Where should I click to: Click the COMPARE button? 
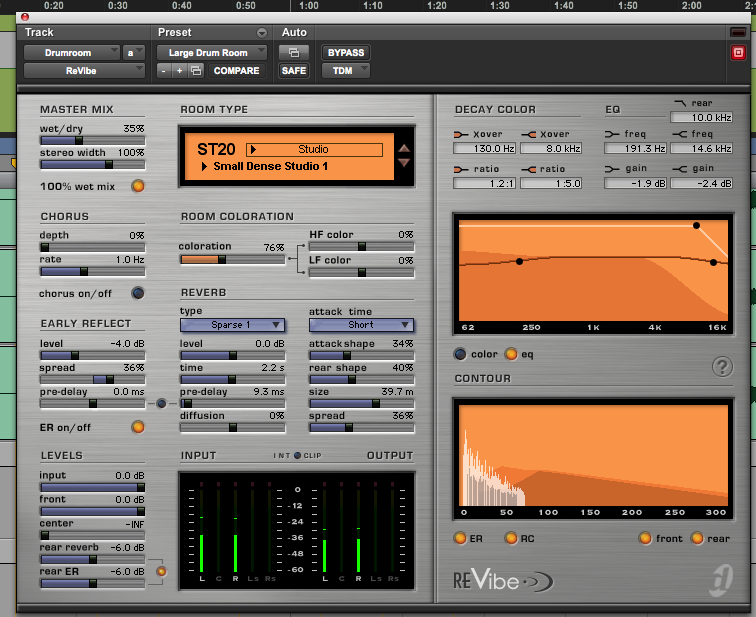point(236,71)
